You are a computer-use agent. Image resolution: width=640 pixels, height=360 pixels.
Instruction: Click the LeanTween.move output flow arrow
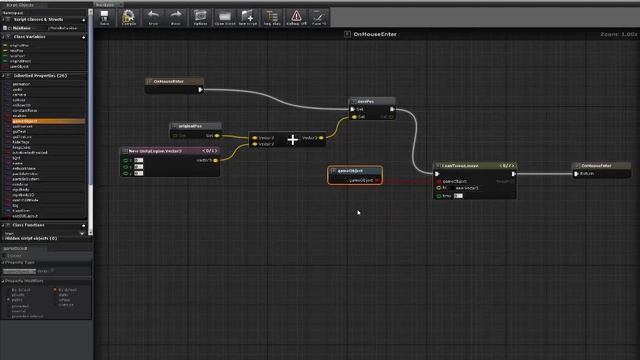click(x=513, y=174)
